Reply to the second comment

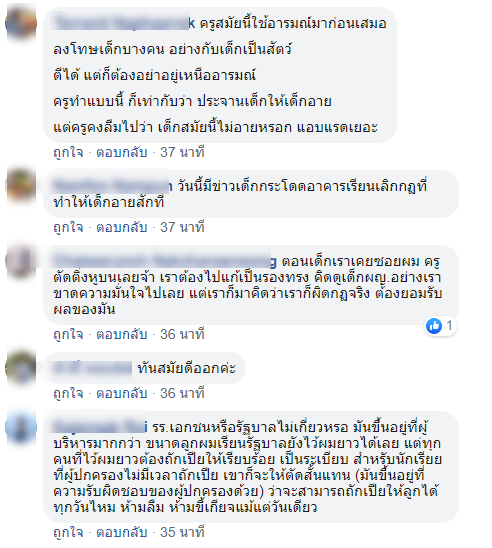(122, 228)
